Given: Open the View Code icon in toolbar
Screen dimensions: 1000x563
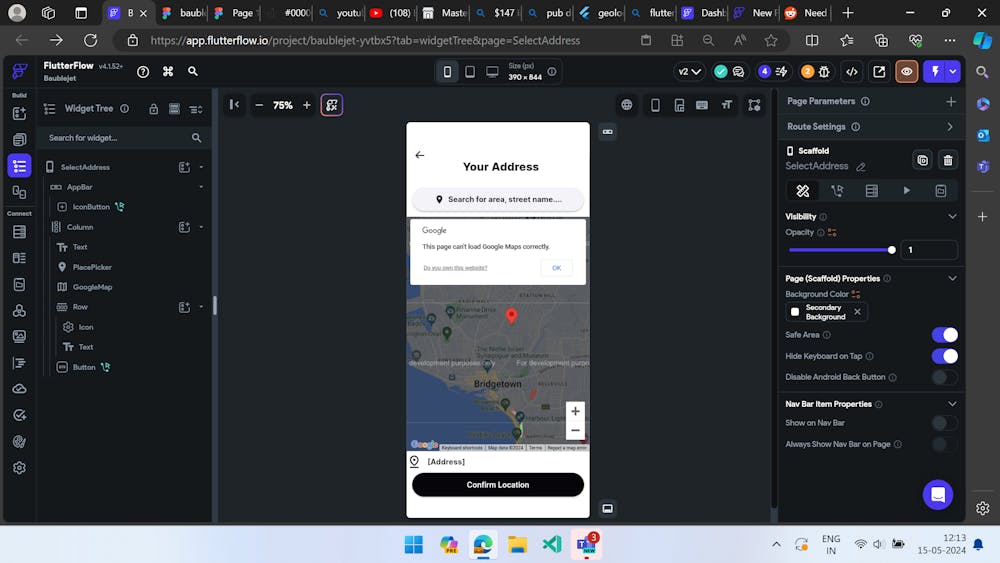Looking at the screenshot, I should click(851, 72).
